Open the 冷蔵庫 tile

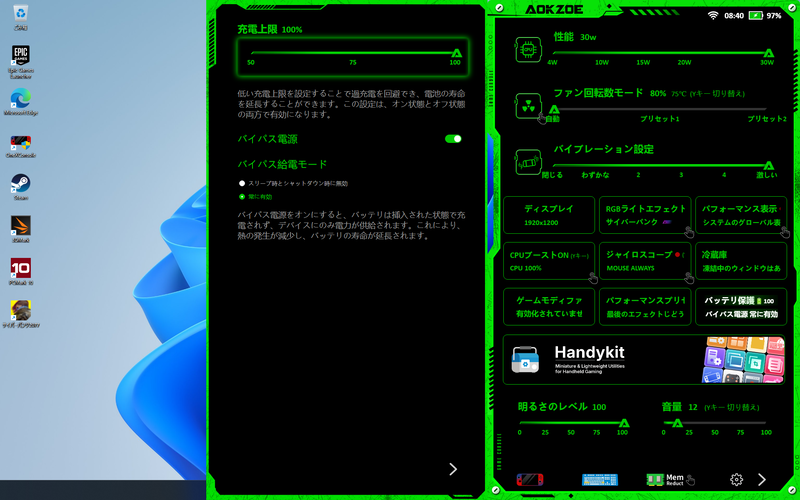coord(741,261)
